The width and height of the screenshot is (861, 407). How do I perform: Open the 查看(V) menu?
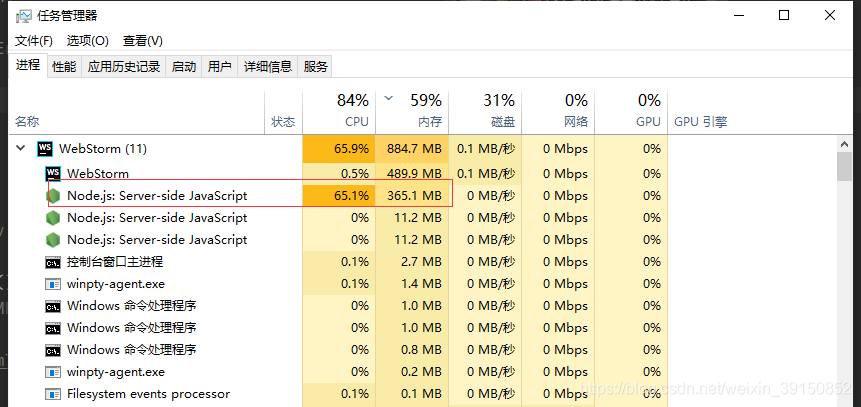pos(143,41)
